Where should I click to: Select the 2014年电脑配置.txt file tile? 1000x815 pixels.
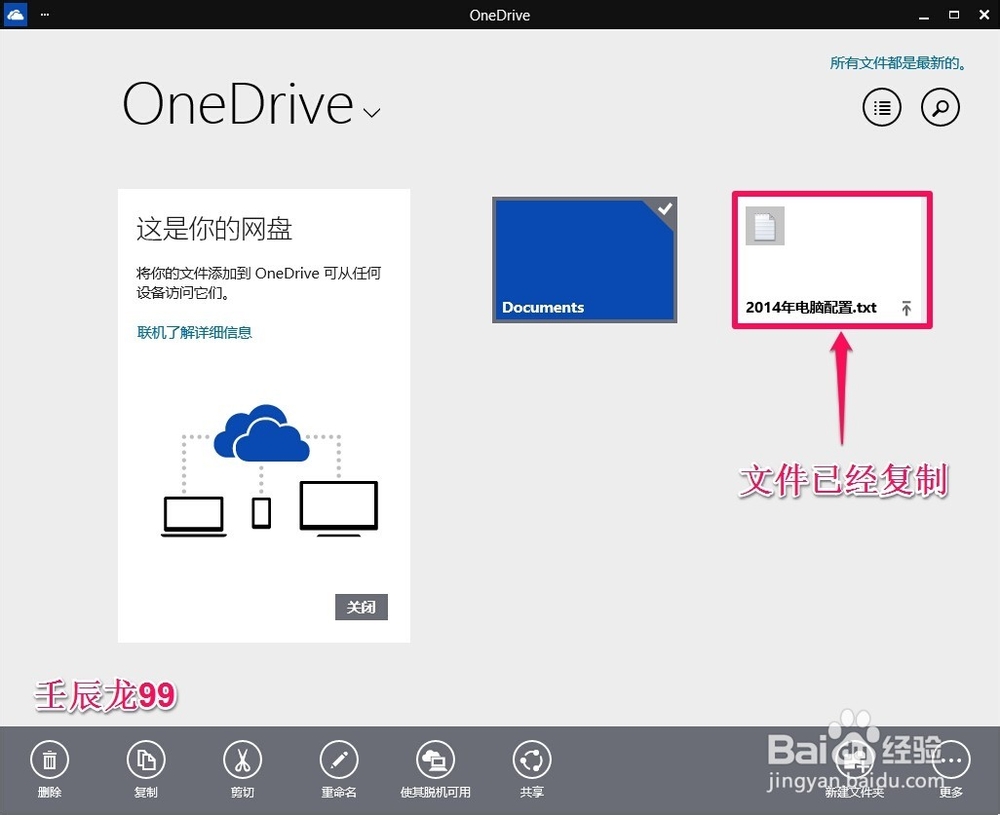pos(832,260)
